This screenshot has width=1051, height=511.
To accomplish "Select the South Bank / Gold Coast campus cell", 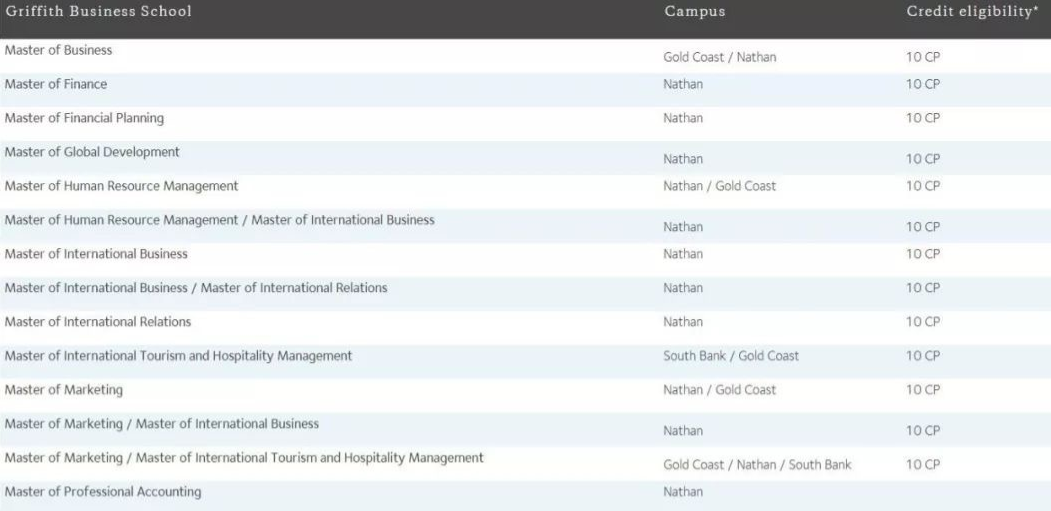I will [x=731, y=356].
